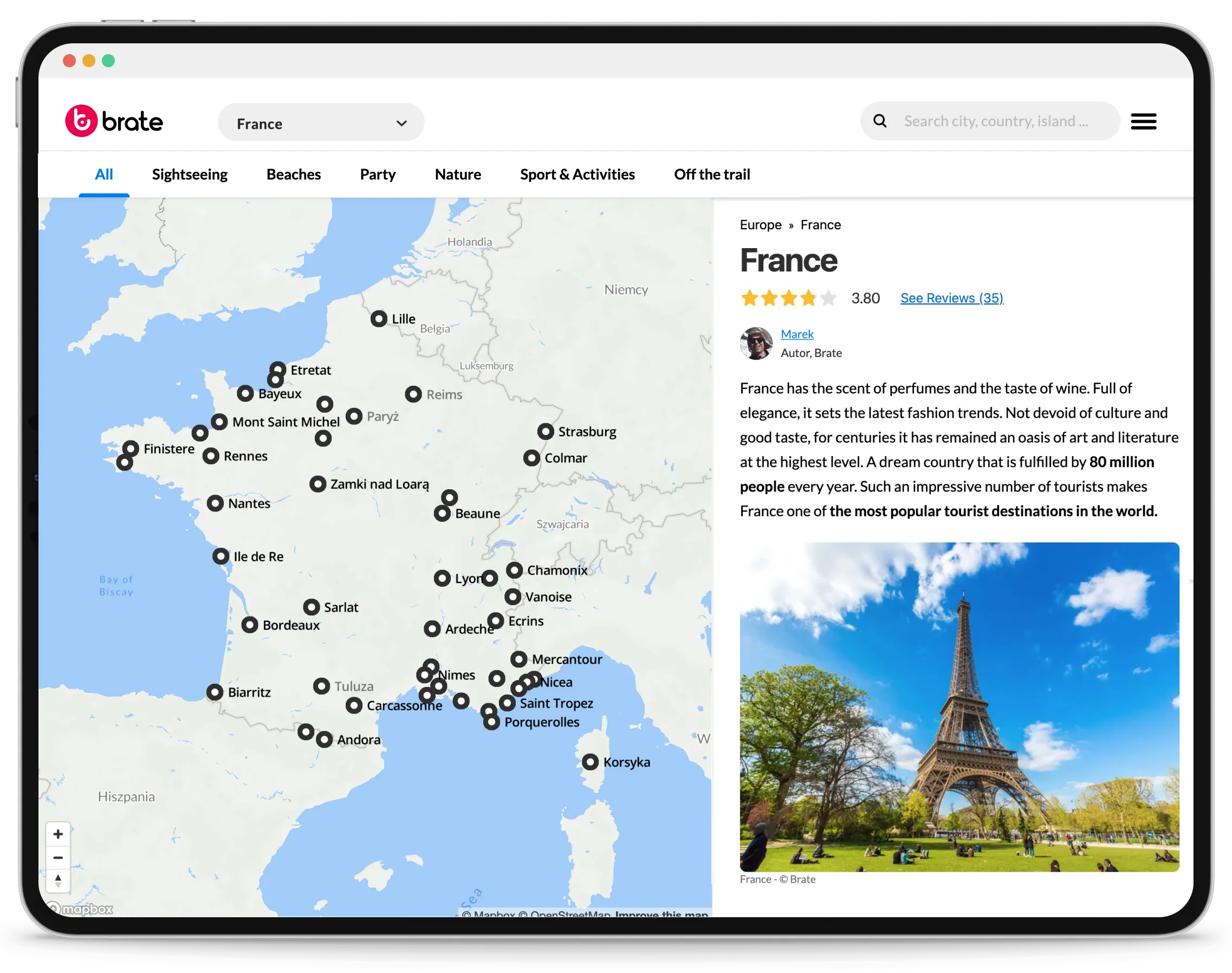Click the Nicea label on map
Image resolution: width=1232 pixels, height=973 pixels.
point(556,682)
